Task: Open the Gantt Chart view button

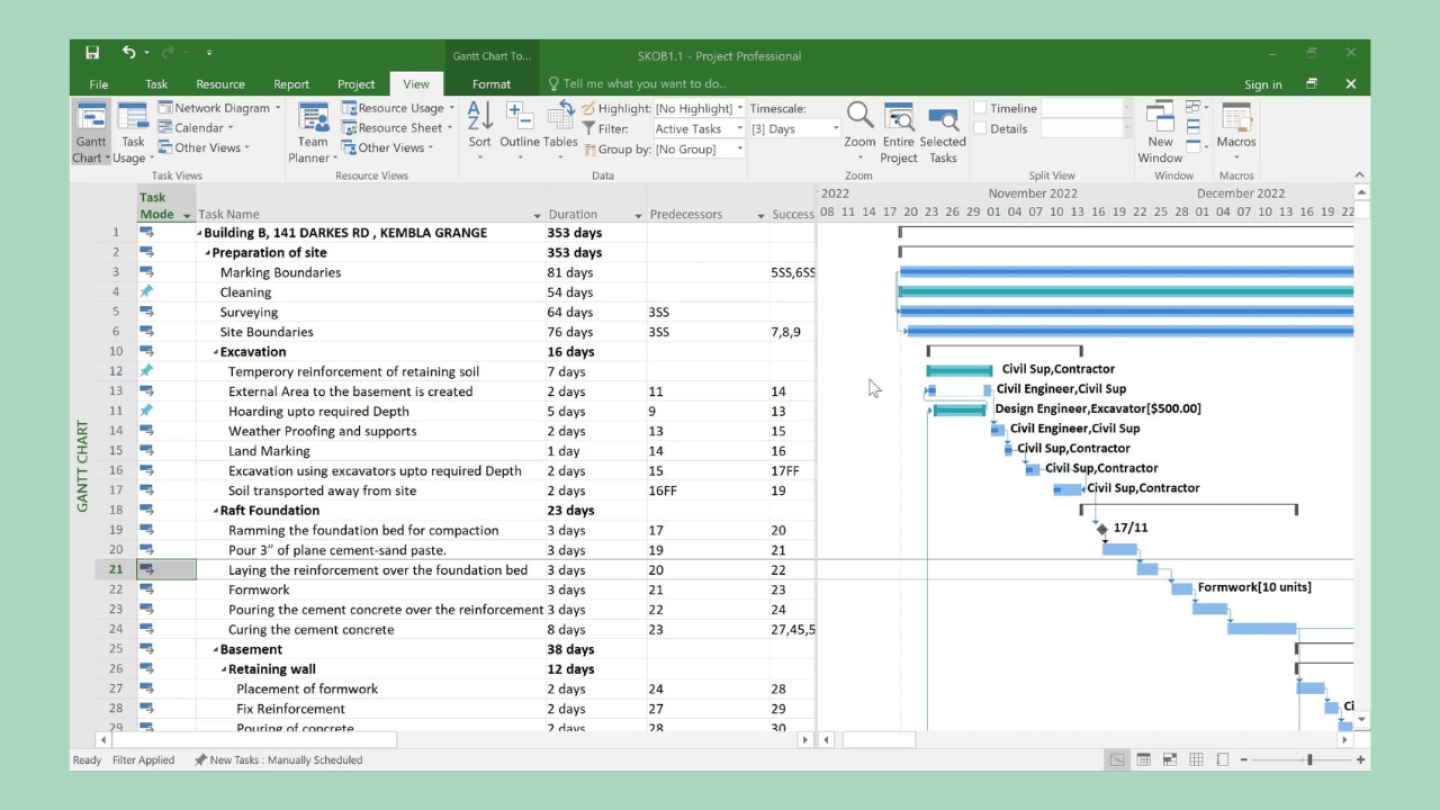Action: click(x=91, y=133)
